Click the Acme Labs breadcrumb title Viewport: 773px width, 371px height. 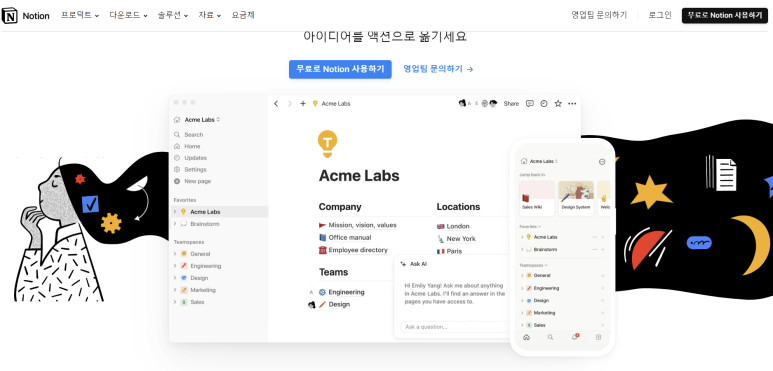(336, 103)
